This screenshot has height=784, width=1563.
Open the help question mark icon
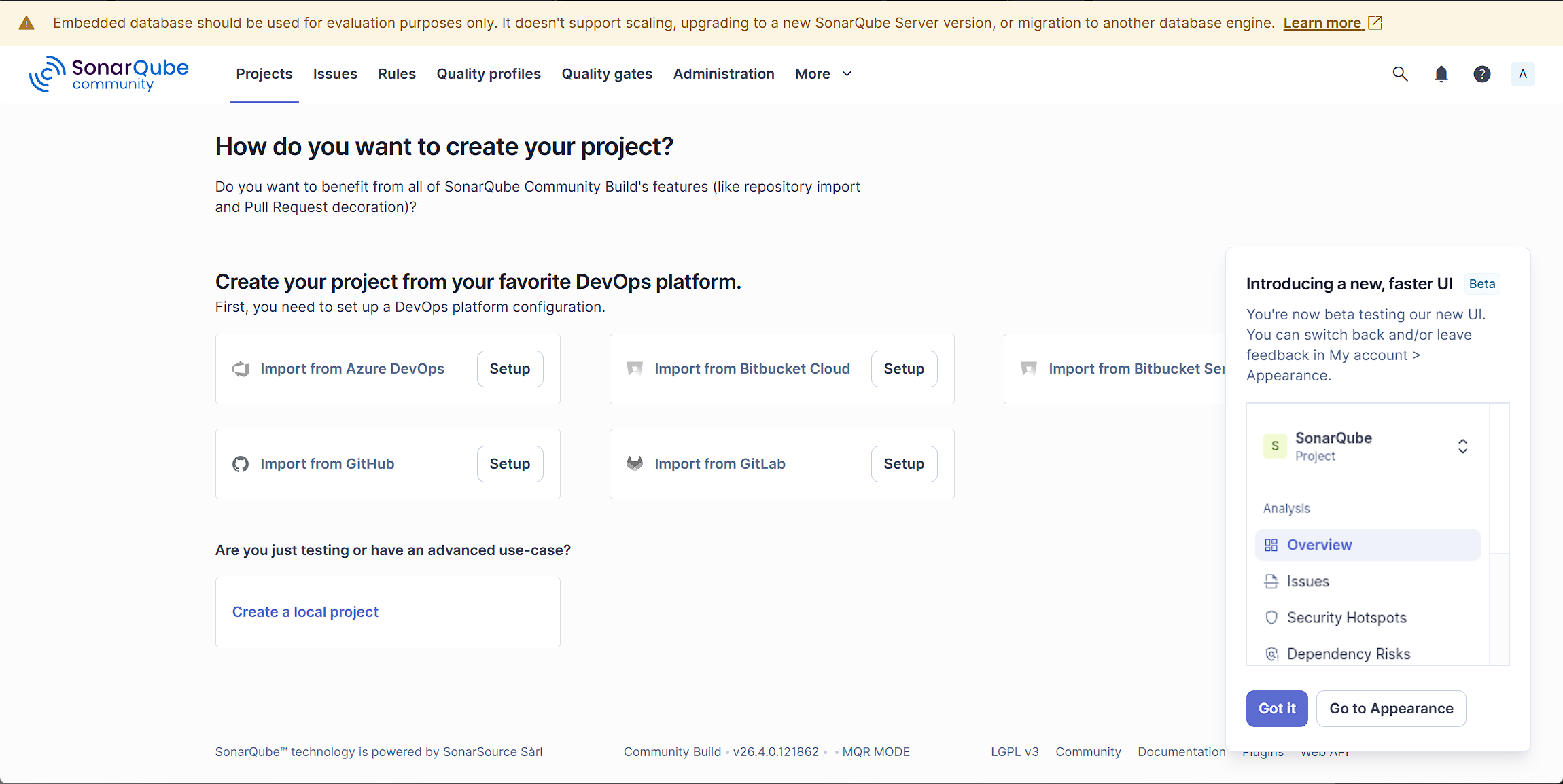[x=1481, y=74]
